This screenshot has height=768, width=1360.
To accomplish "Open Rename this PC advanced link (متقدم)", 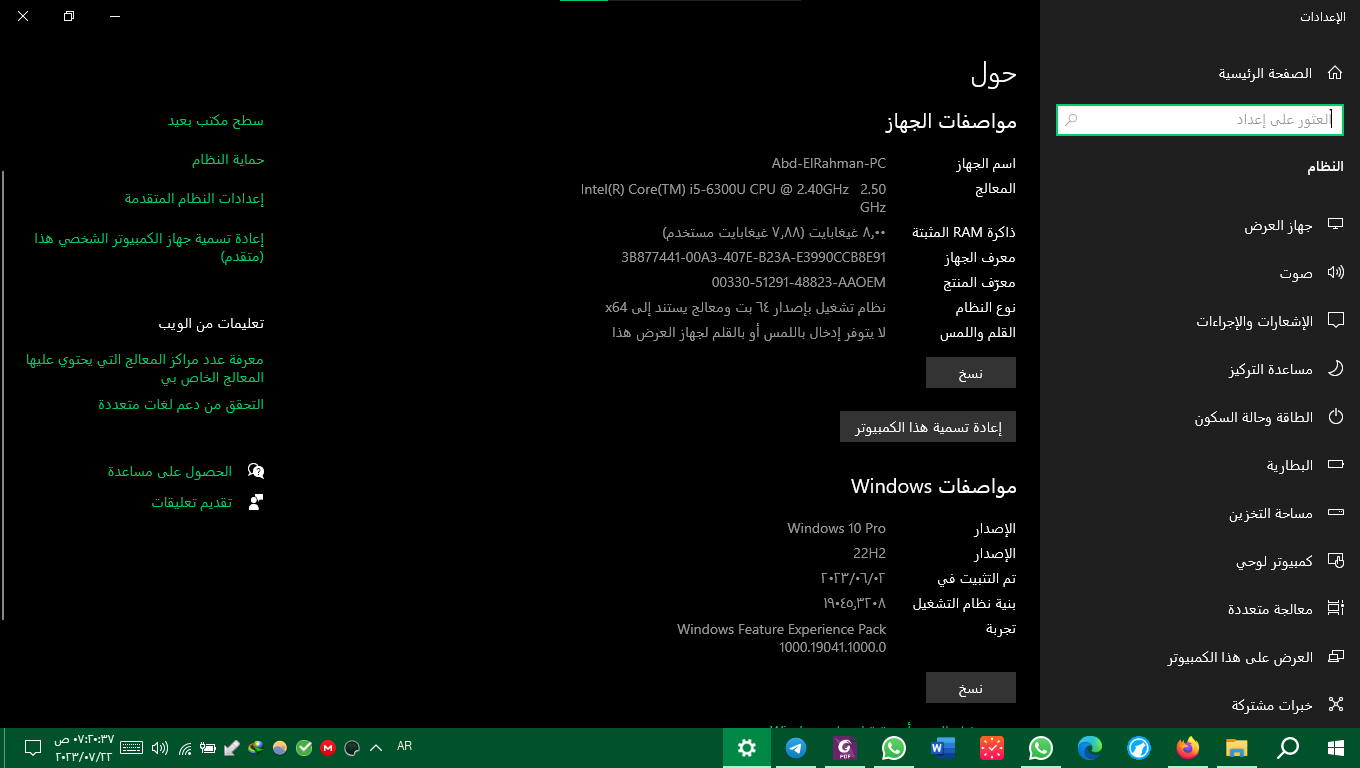I will pyautogui.click(x=149, y=247).
